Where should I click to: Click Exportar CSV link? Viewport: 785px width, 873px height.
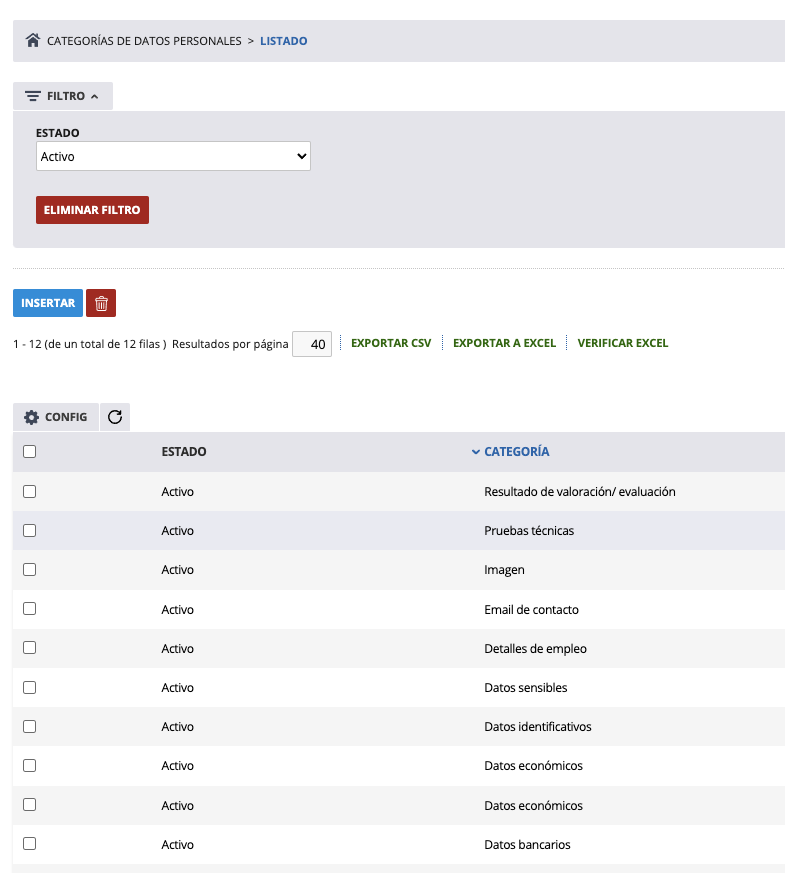pyautogui.click(x=391, y=343)
